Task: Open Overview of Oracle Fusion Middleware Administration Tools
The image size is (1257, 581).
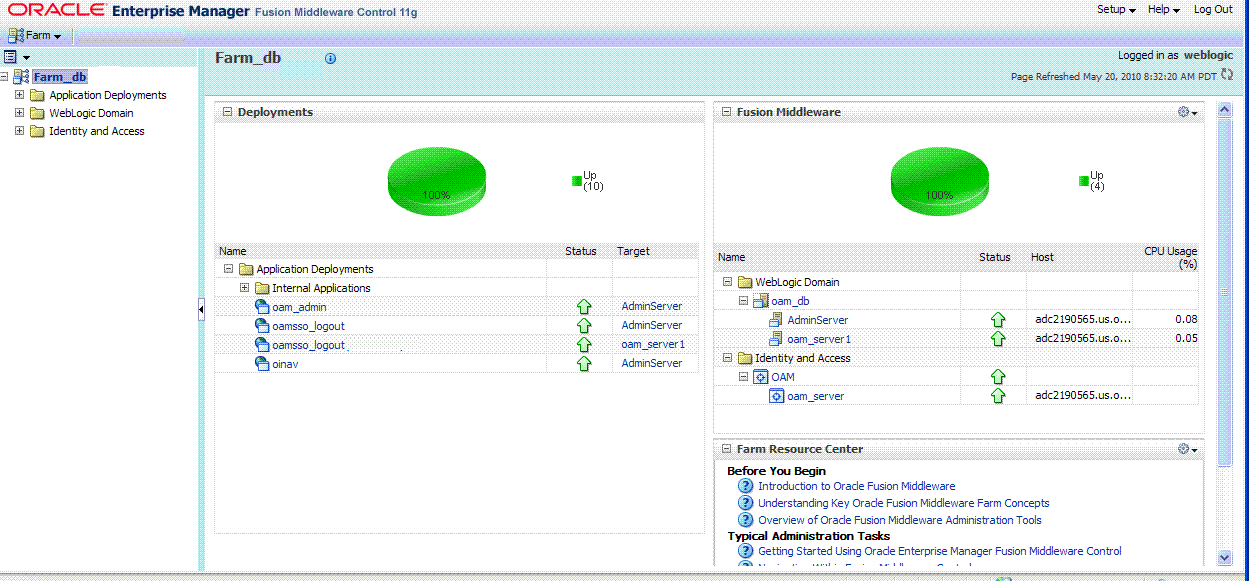Action: (x=899, y=520)
